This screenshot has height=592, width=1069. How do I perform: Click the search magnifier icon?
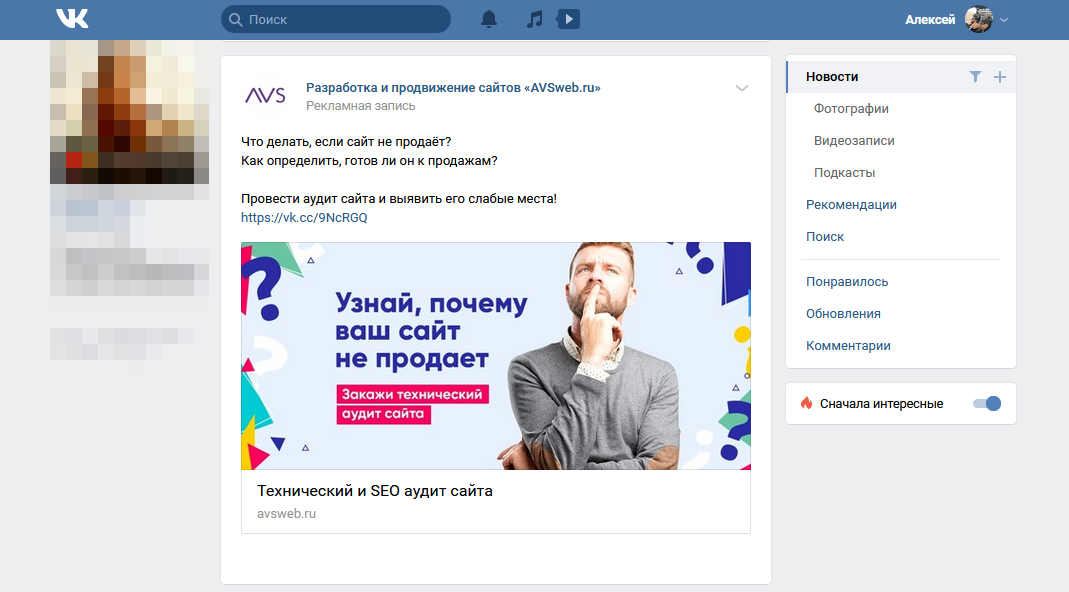236,20
